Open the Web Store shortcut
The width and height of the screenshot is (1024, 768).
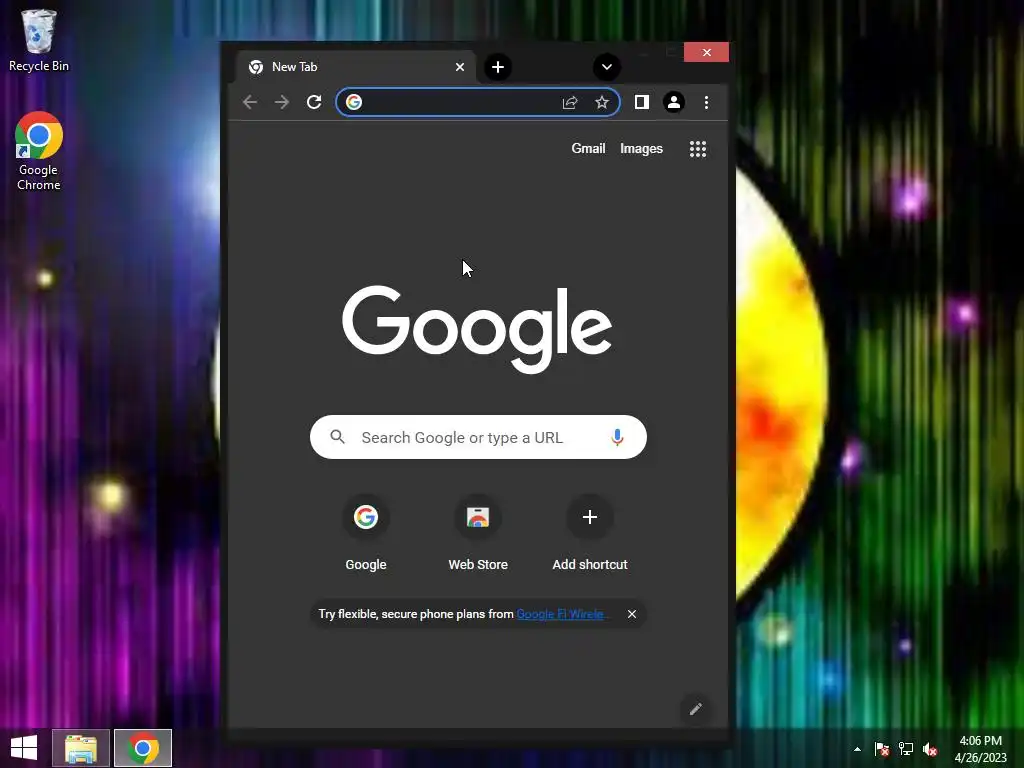pyautogui.click(x=478, y=534)
